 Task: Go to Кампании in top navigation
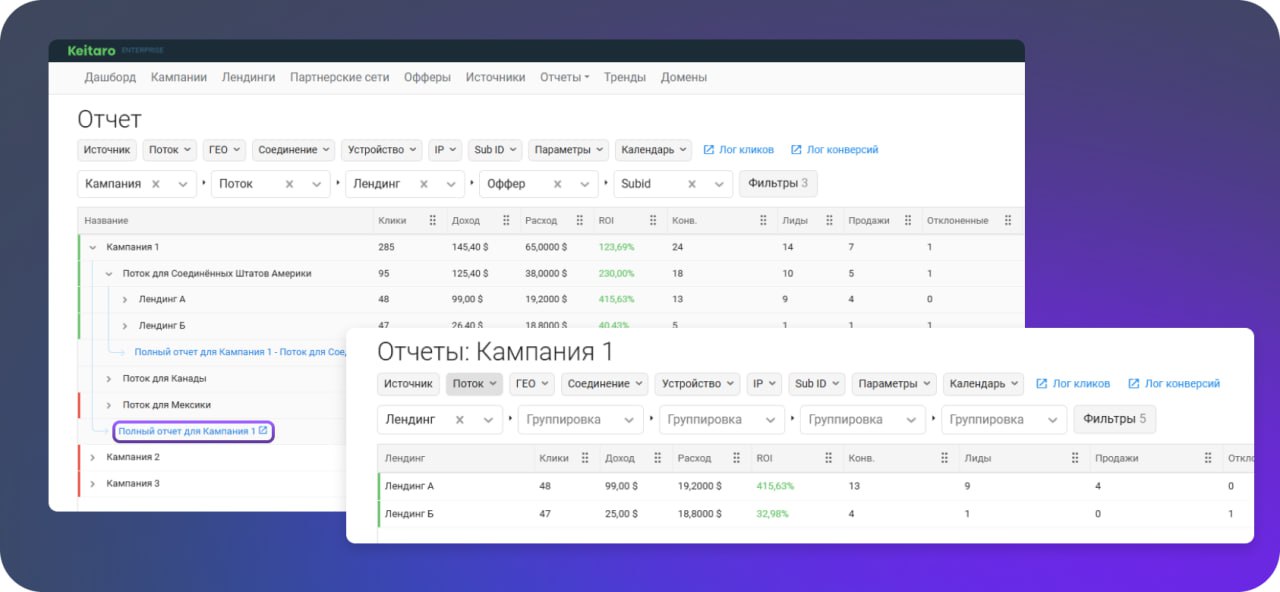179,77
